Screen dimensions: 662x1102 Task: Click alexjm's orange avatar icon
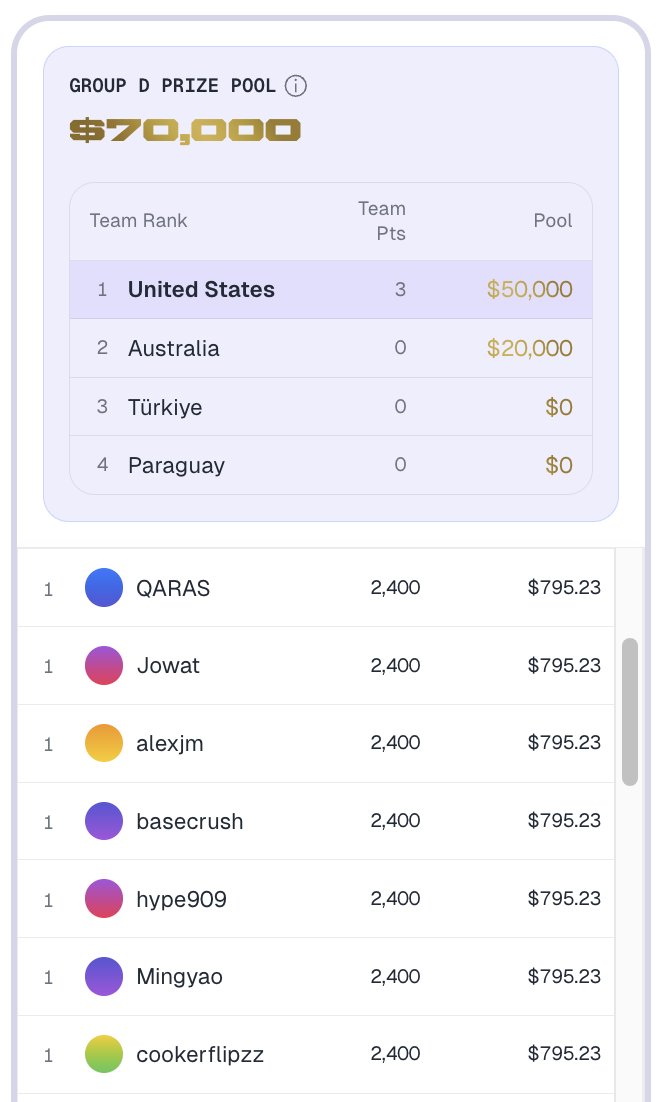[x=104, y=743]
